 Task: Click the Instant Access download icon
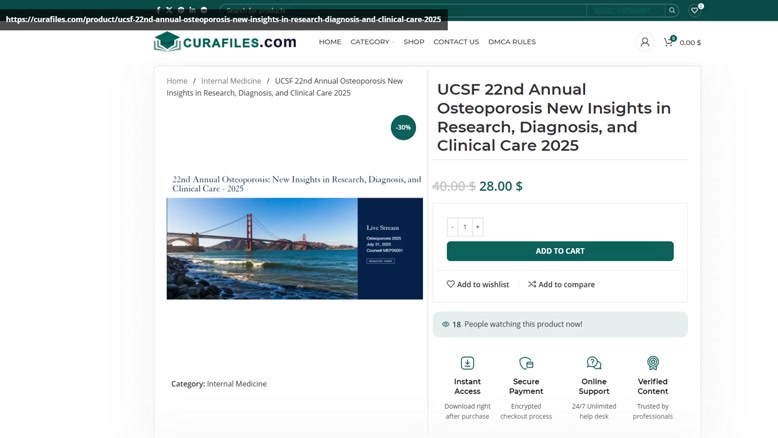467,363
